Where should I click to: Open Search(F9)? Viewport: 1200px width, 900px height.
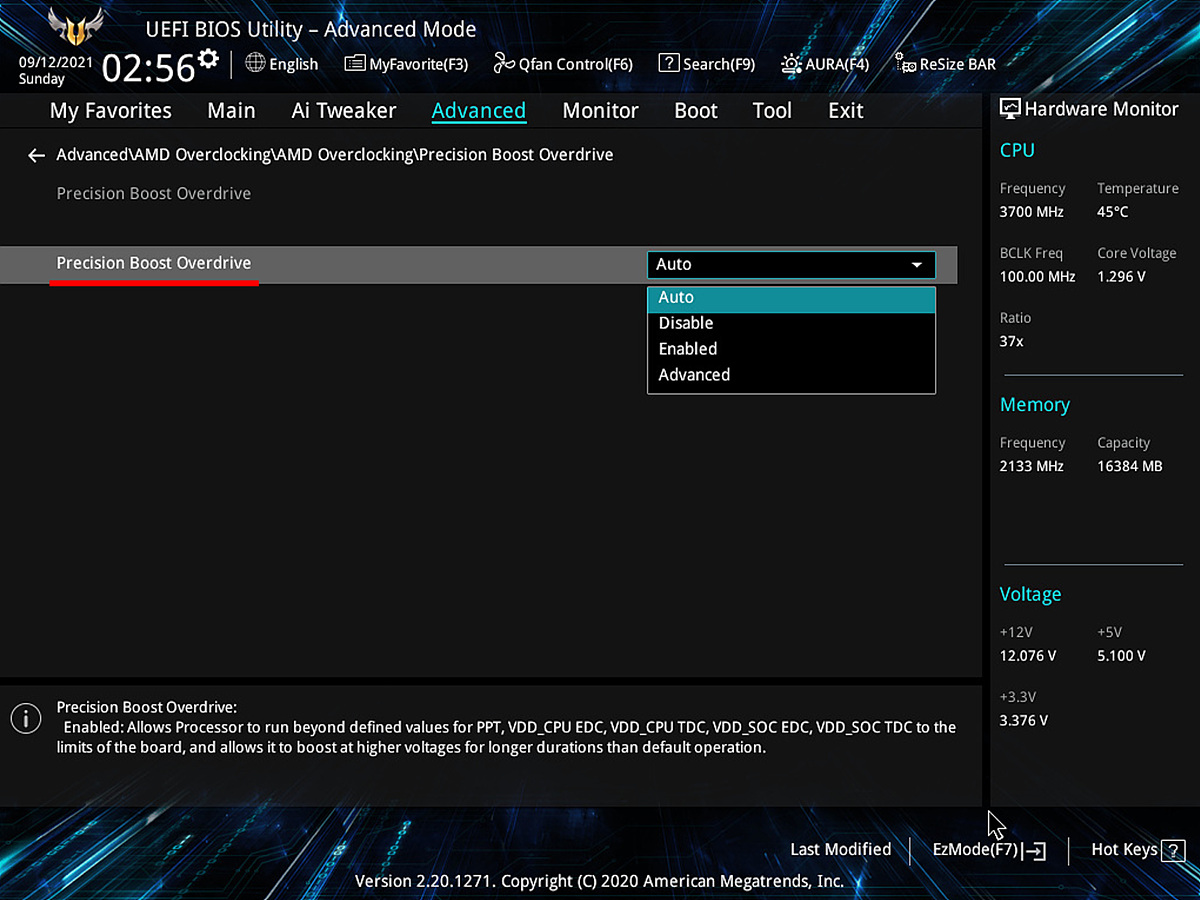point(707,64)
